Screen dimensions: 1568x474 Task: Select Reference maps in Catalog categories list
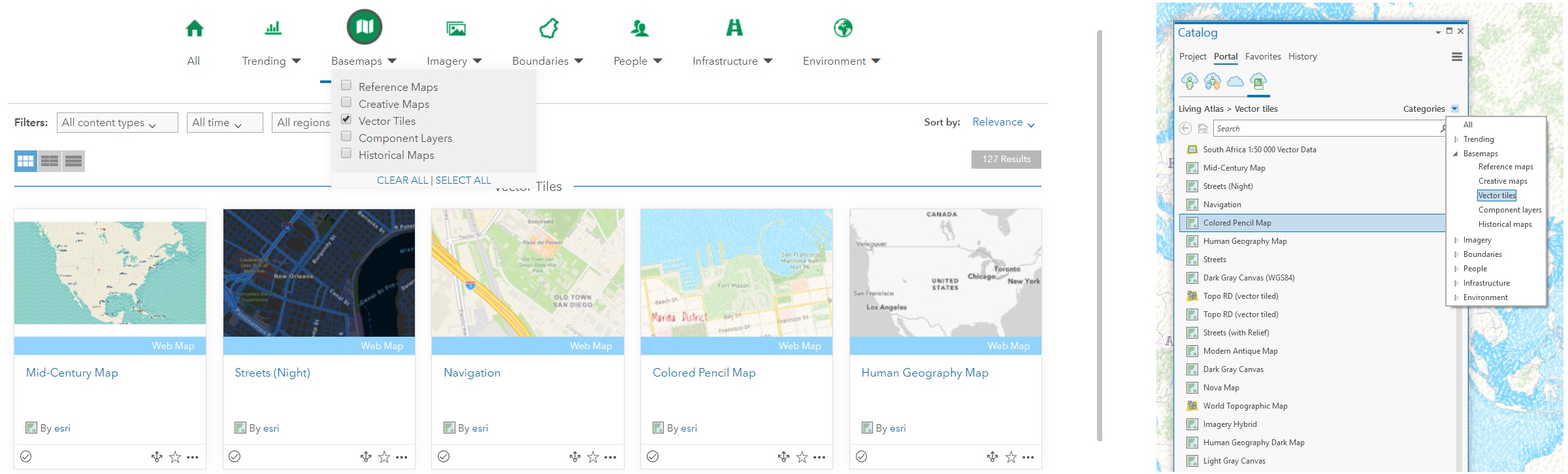[1506, 167]
